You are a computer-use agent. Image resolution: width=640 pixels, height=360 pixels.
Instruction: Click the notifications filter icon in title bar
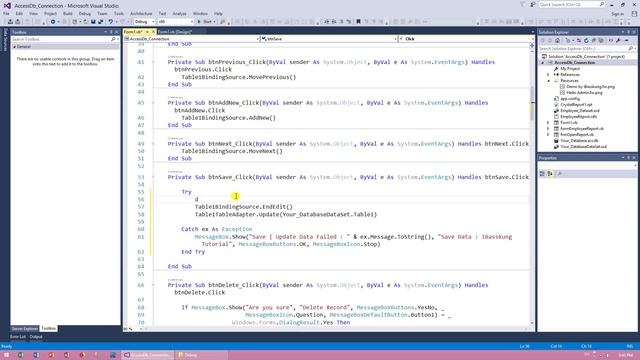coord(522,4)
